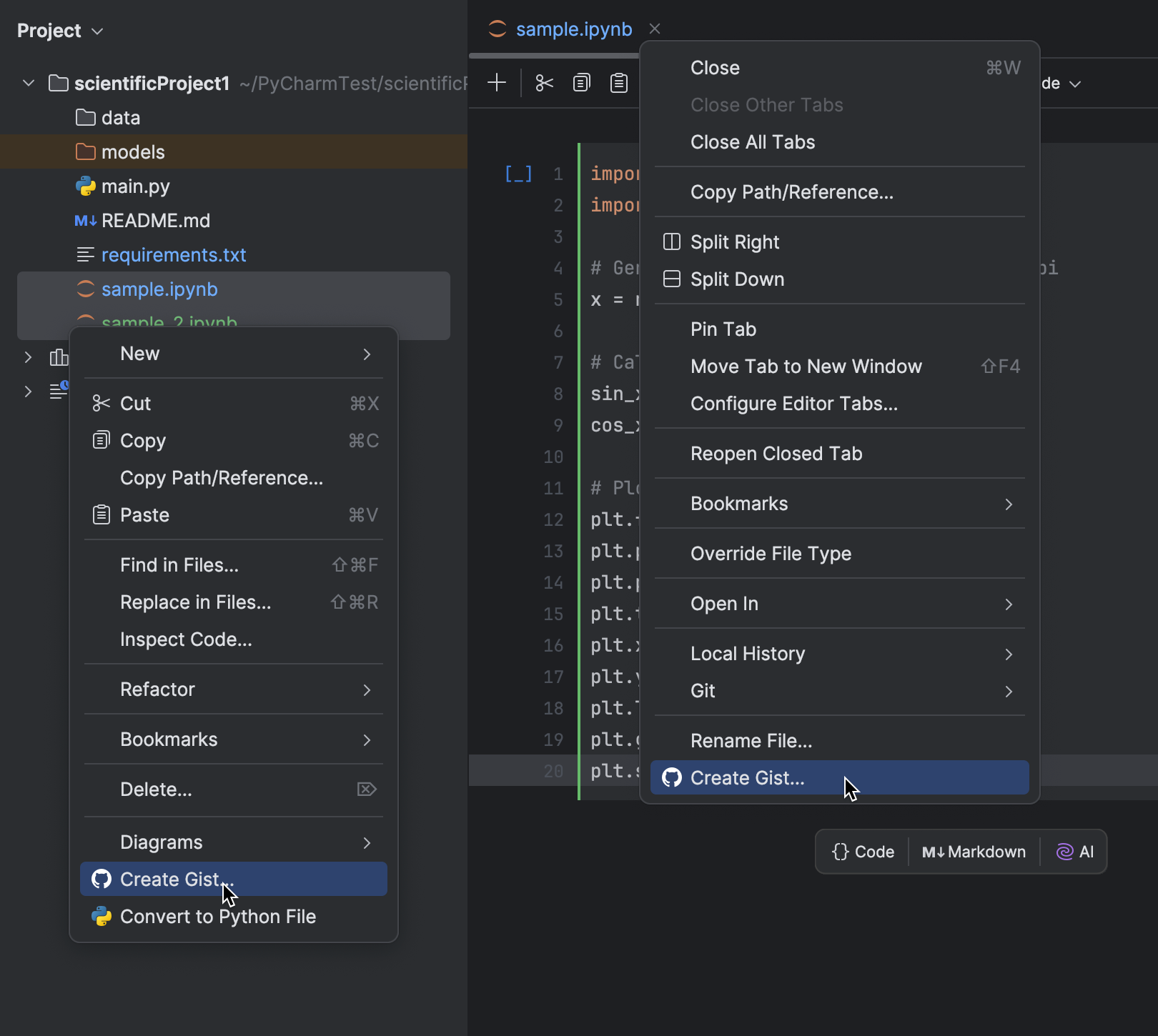Select the models folder

point(133,152)
